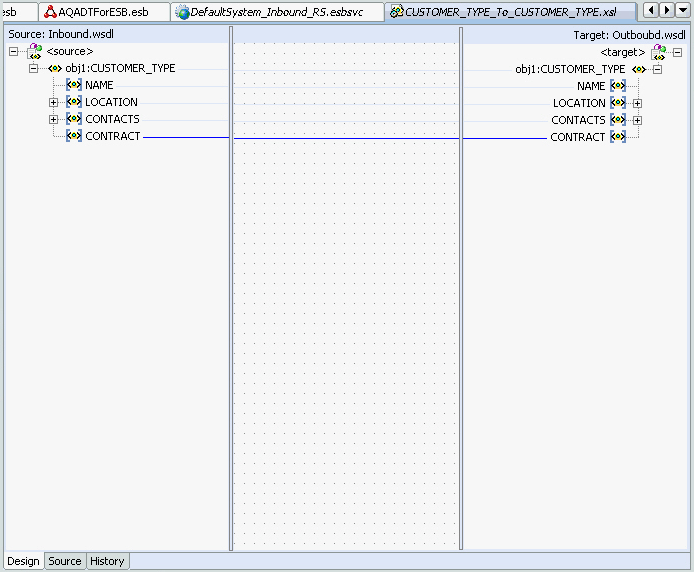694x572 pixels.
Task: Click the DefaultSystem_Inbound_RS.esbsvc tab globe icon
Action: coord(182,12)
